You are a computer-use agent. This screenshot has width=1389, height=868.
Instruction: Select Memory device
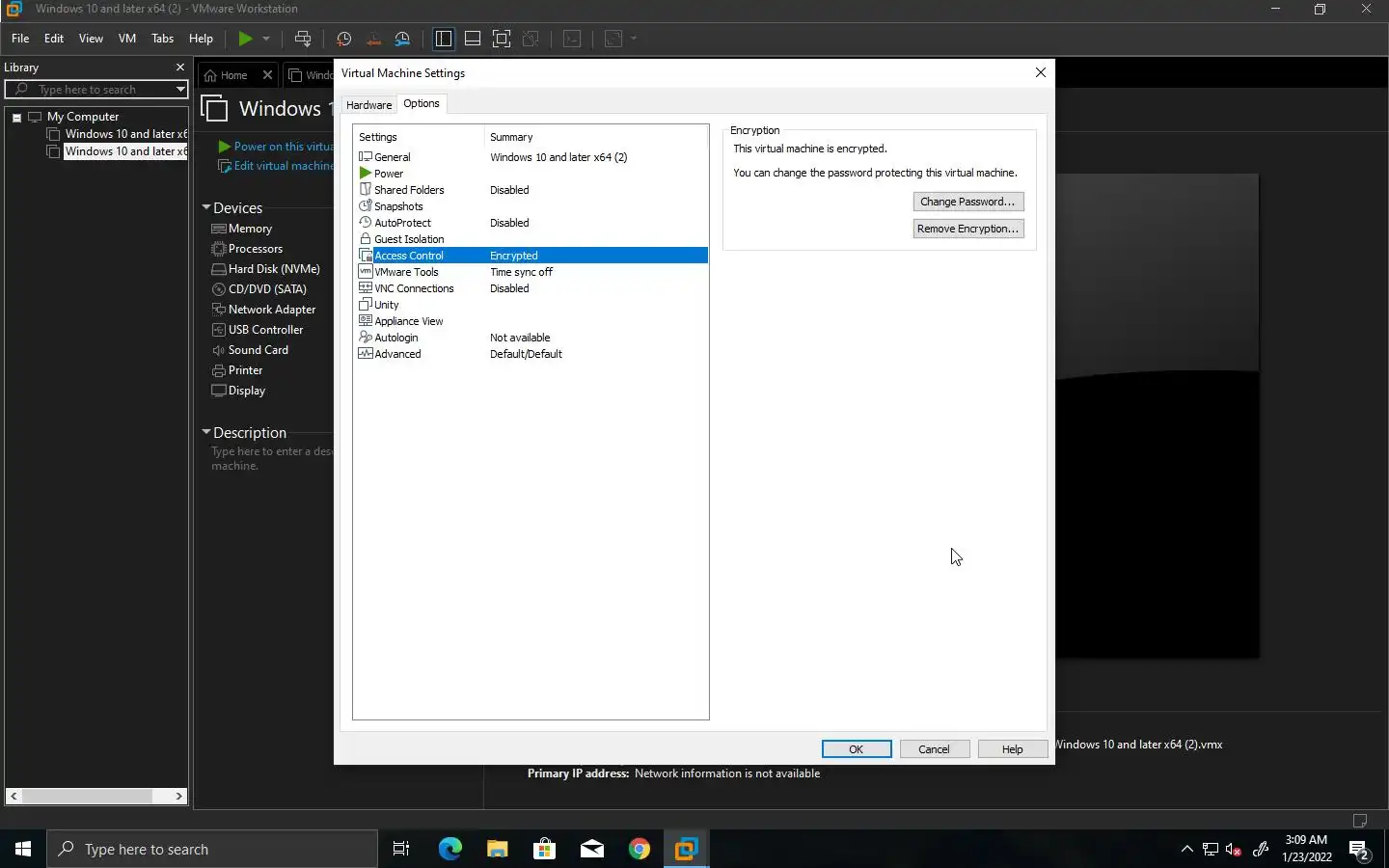tap(250, 229)
